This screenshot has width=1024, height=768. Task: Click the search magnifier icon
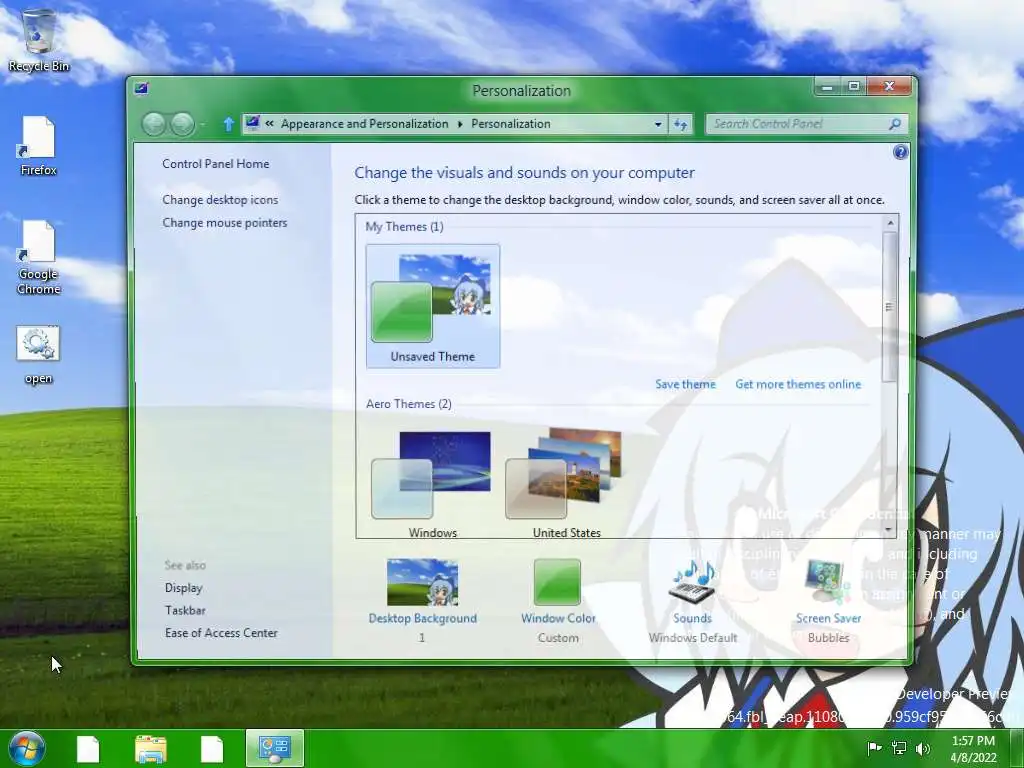895,123
